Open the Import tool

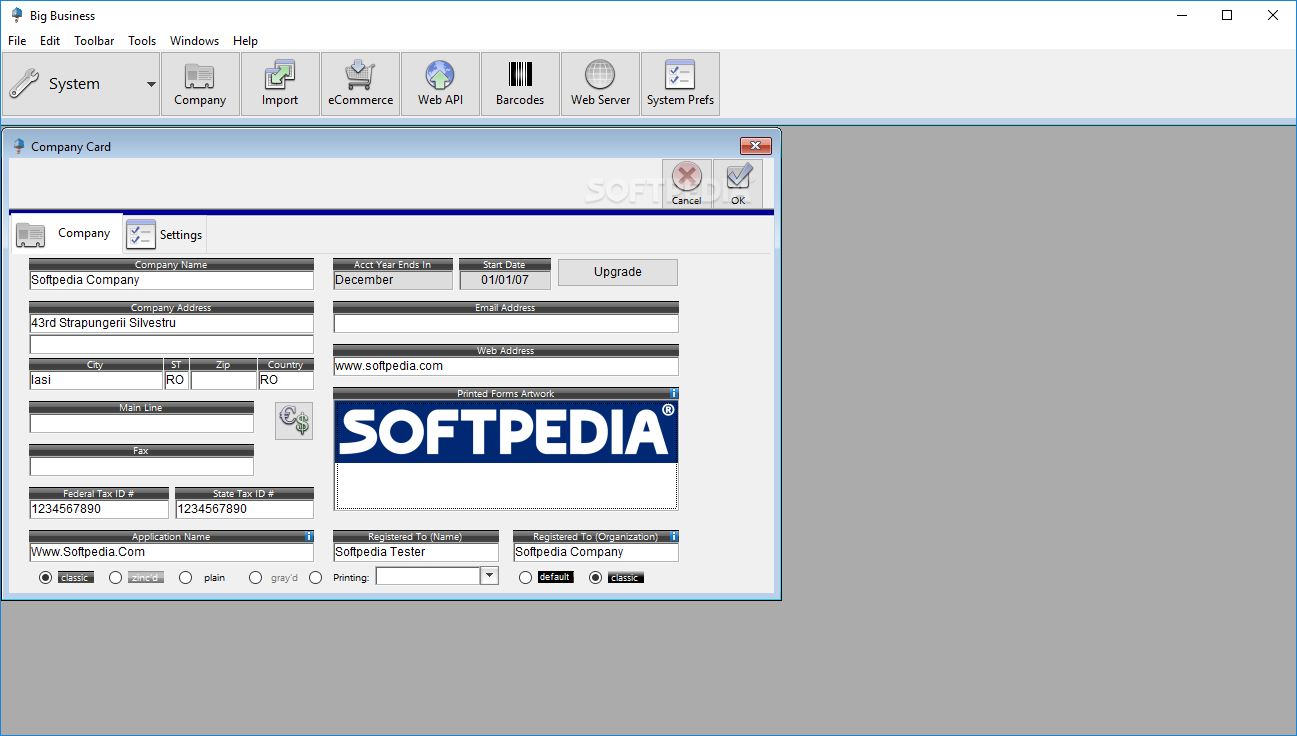point(280,84)
